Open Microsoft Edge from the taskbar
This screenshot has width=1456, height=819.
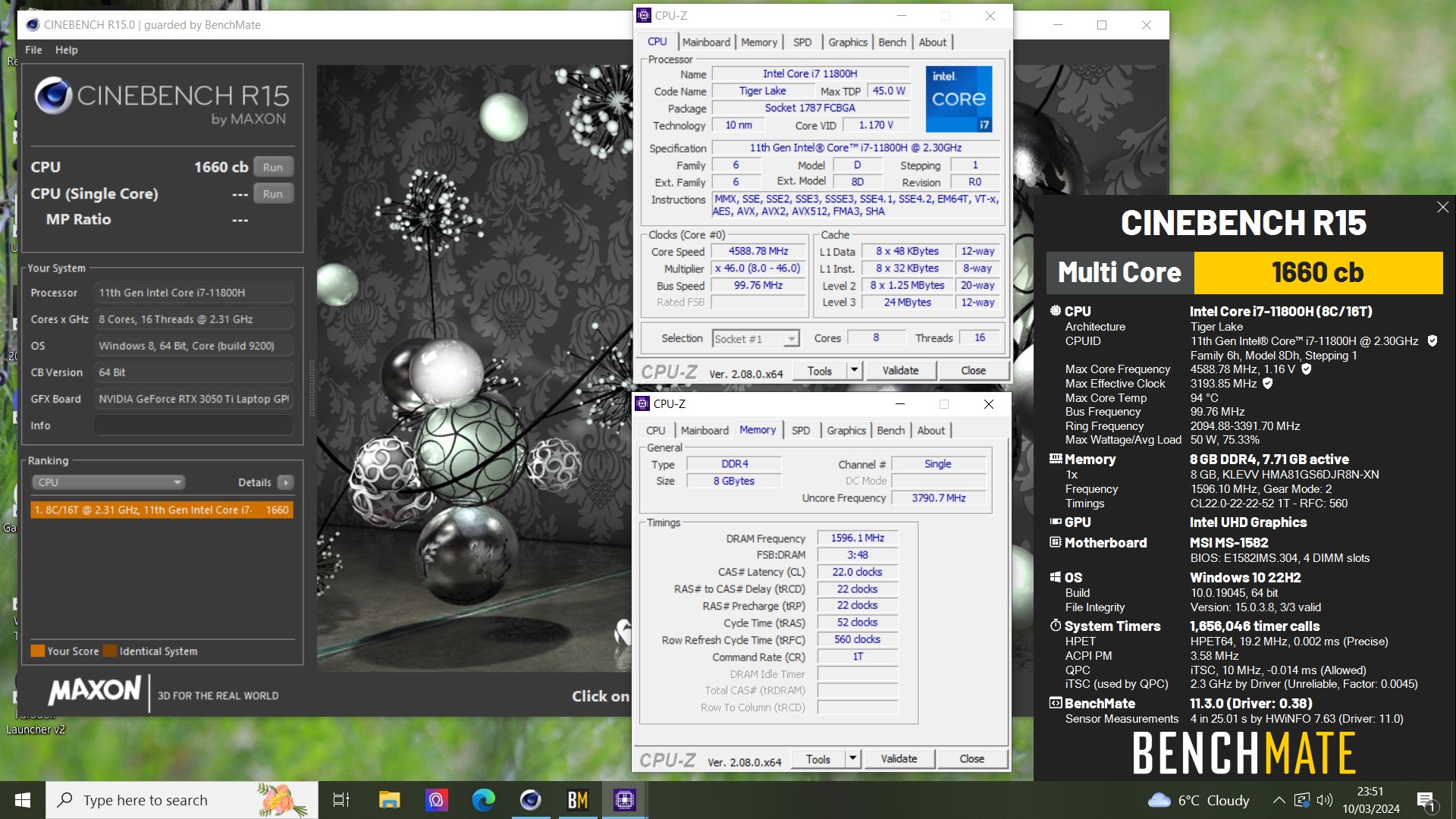coord(483,800)
